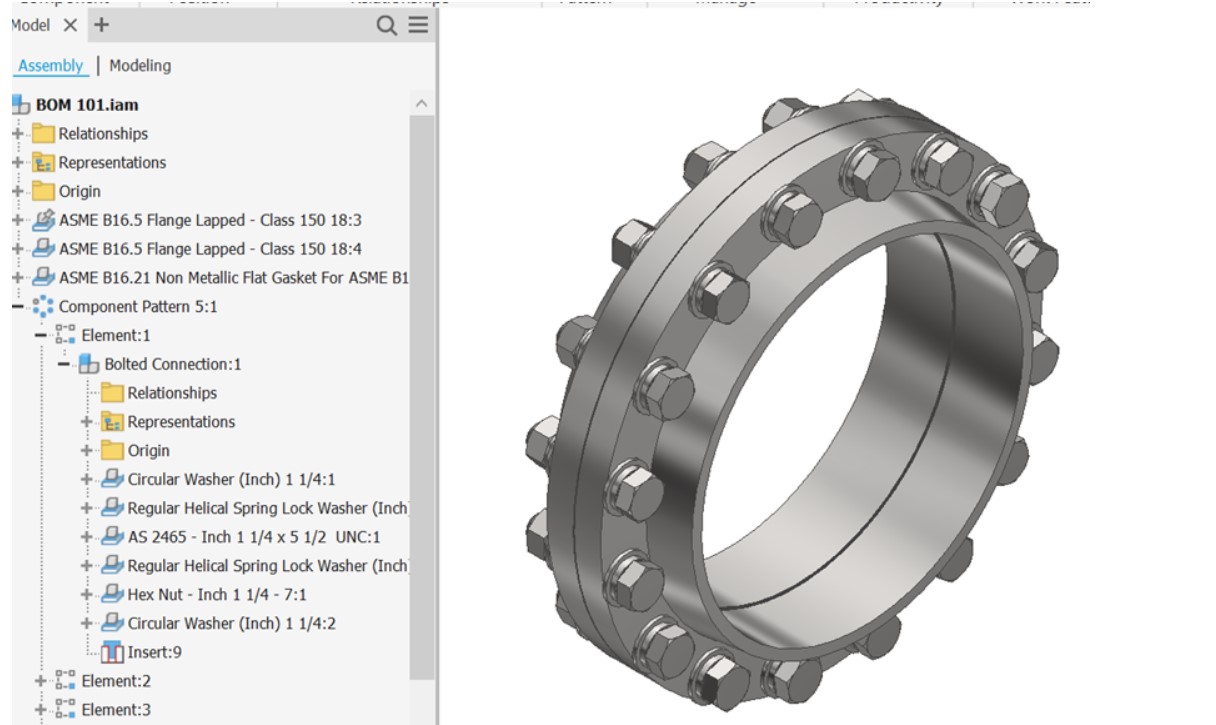Close the Model browser tab
The width and height of the screenshot is (1216, 725).
(70, 26)
